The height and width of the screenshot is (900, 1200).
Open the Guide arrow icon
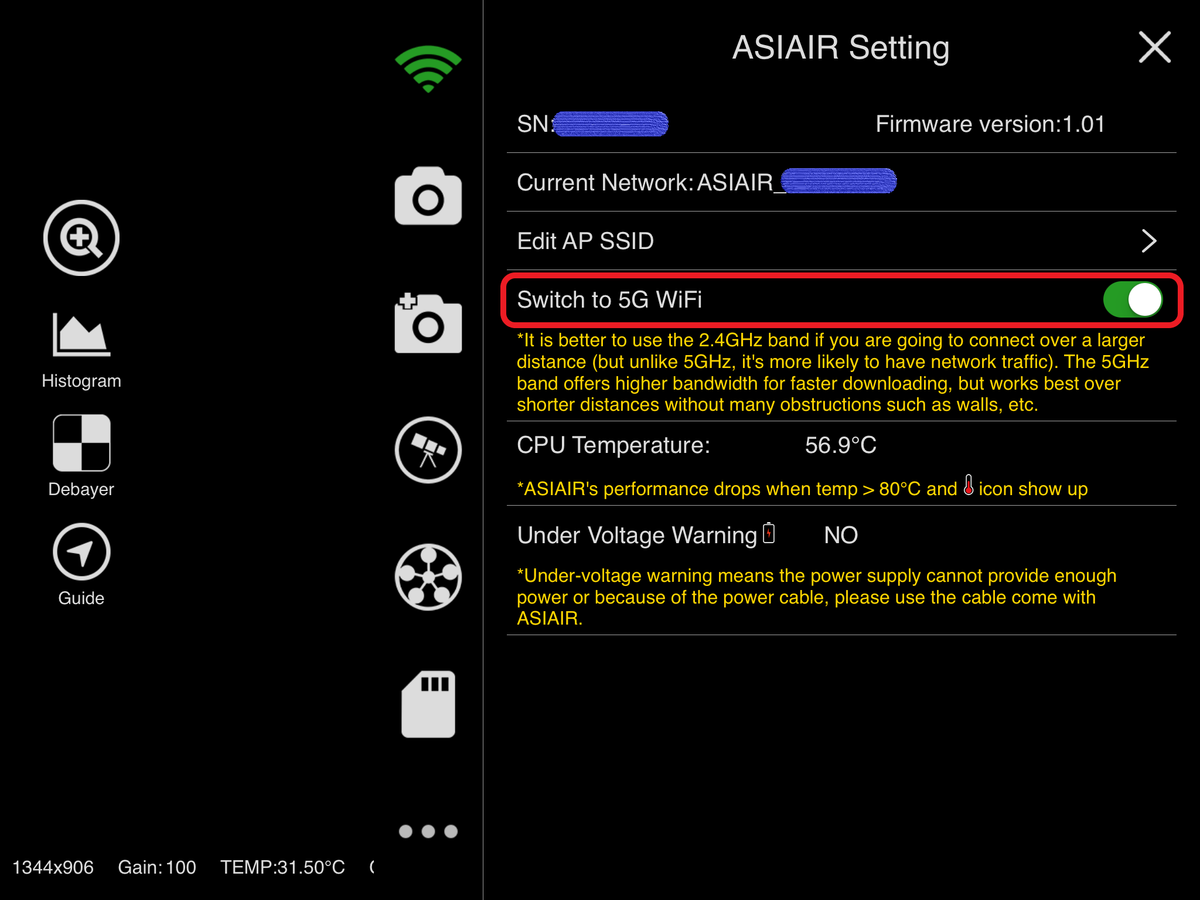click(81, 566)
